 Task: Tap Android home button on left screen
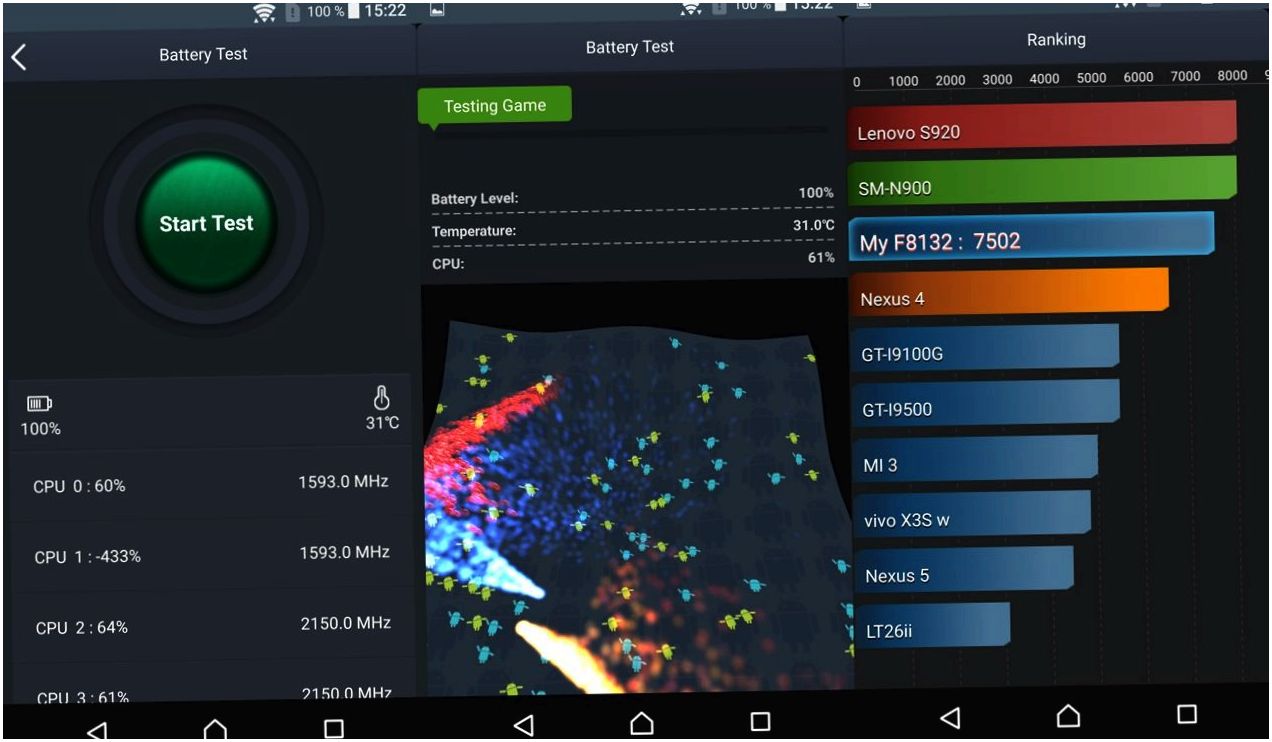215,730
